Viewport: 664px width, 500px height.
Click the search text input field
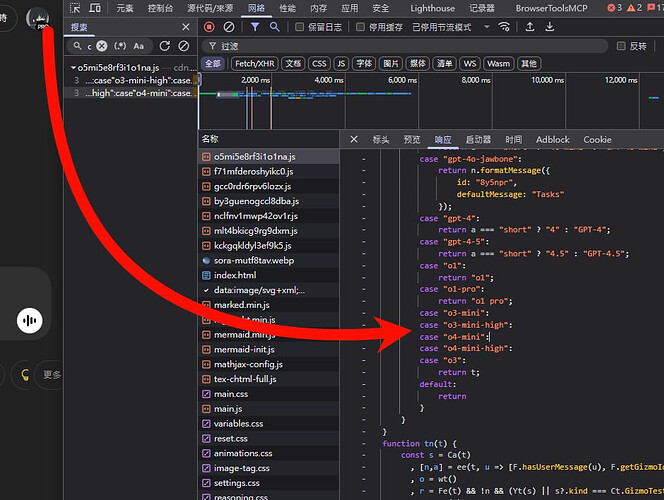point(89,46)
